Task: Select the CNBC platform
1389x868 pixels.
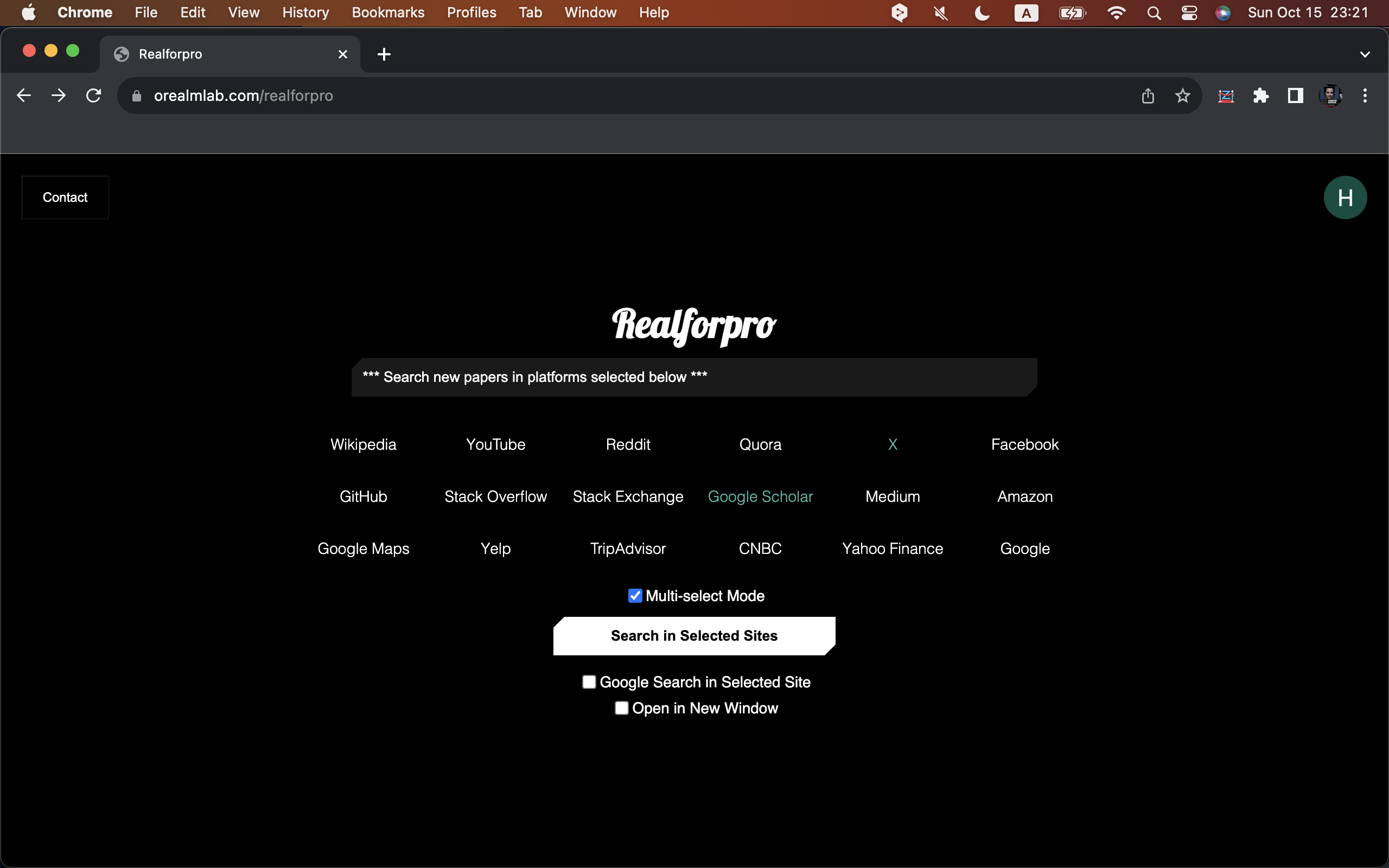Action: point(760,549)
